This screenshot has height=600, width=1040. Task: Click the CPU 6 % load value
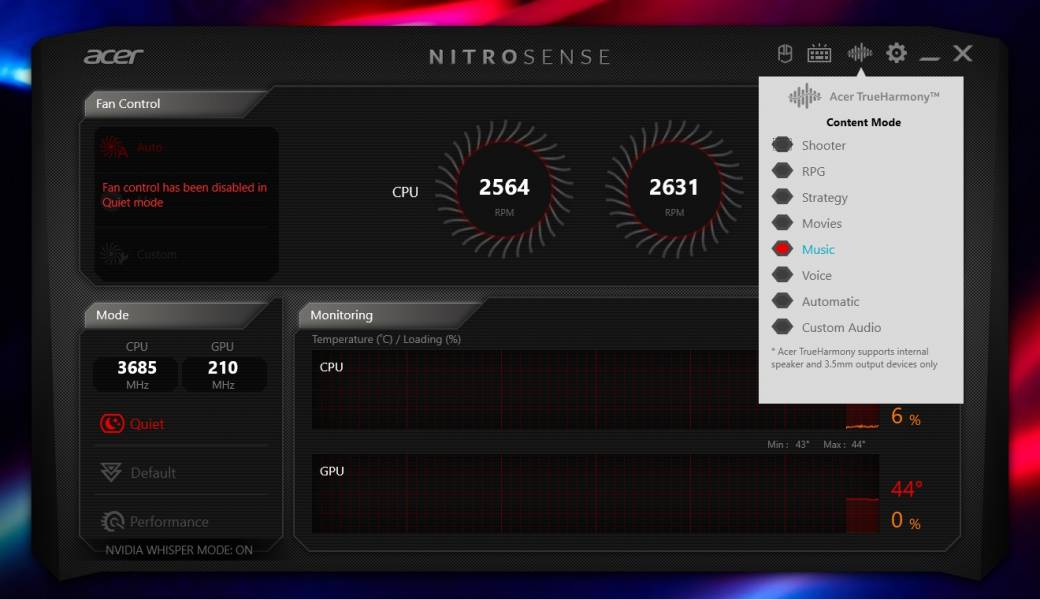pos(905,416)
